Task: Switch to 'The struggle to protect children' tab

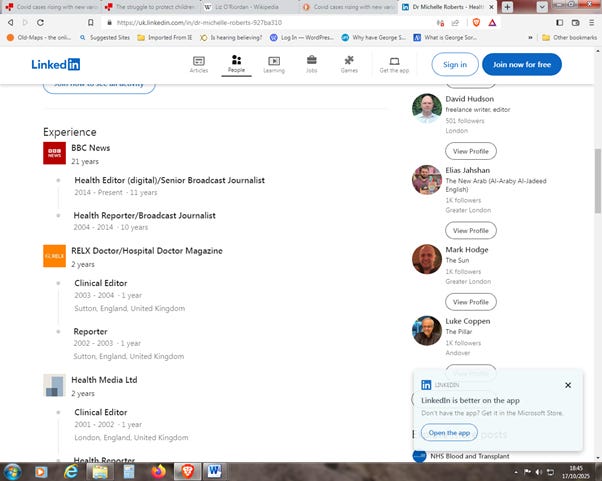Action: (150, 7)
